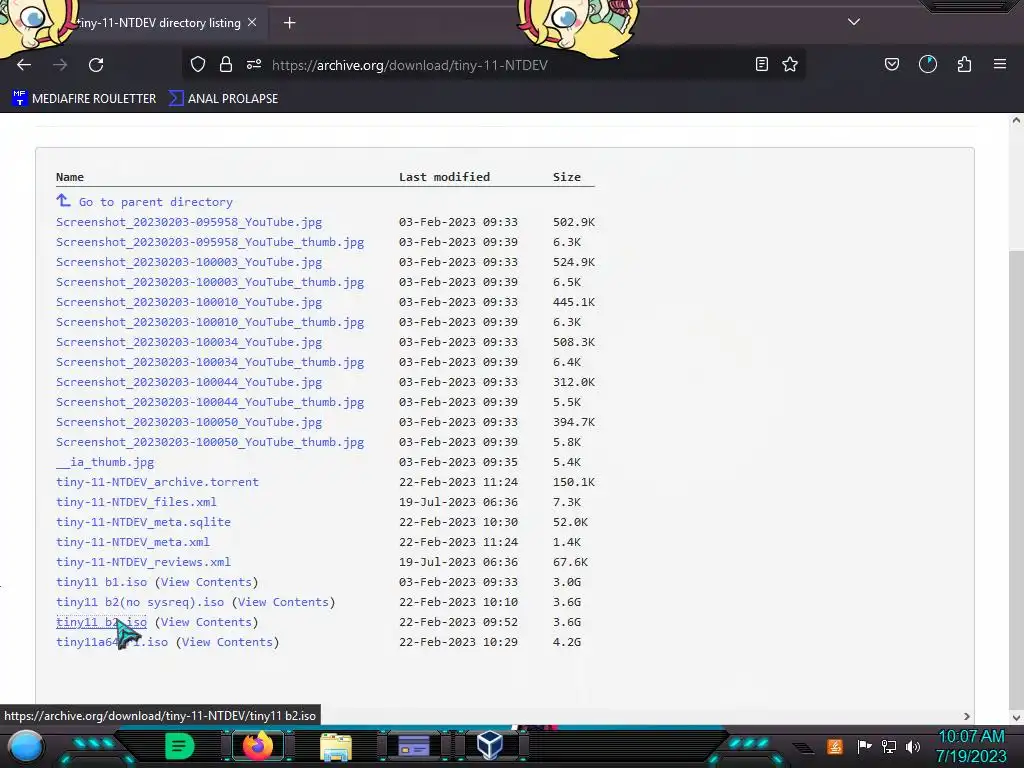Open tiny-11-NTDEV_meta.xml
1024x768 pixels.
coord(133,542)
